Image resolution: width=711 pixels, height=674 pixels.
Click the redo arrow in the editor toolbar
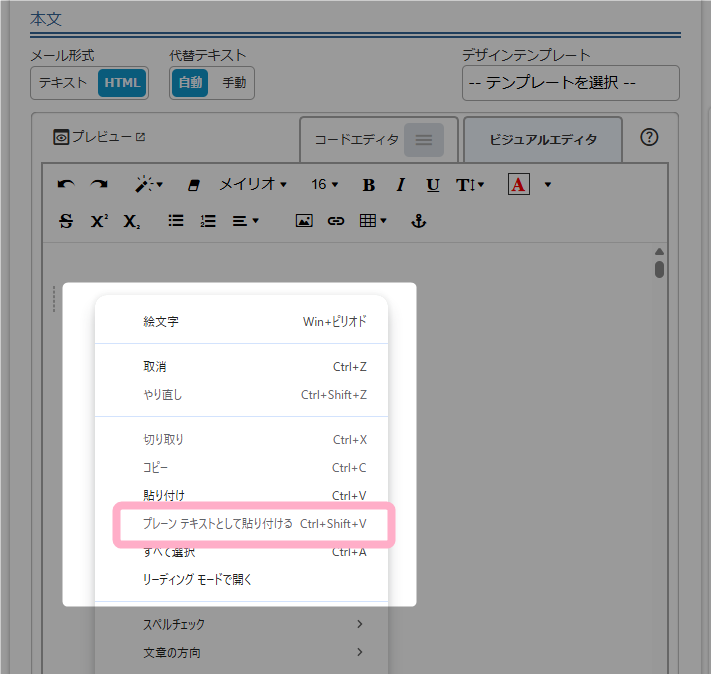coord(98,185)
